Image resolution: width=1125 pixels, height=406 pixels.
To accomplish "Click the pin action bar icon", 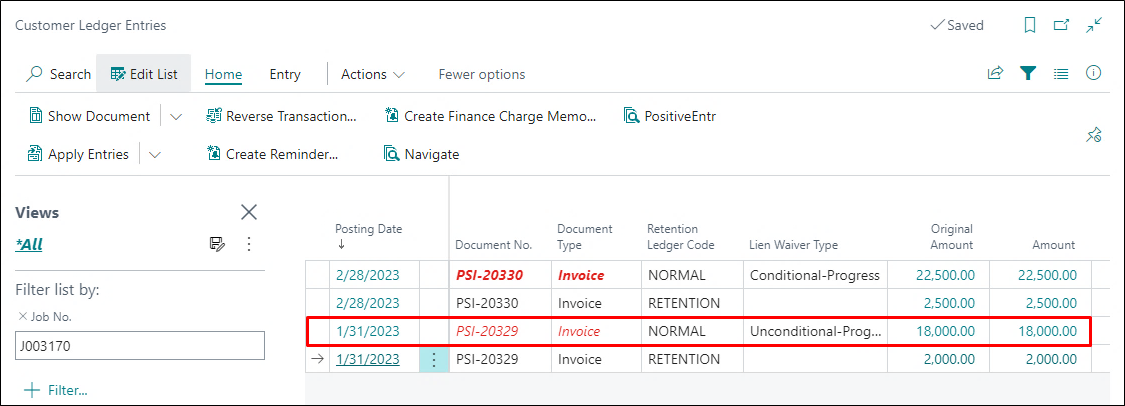I will tap(1094, 134).
